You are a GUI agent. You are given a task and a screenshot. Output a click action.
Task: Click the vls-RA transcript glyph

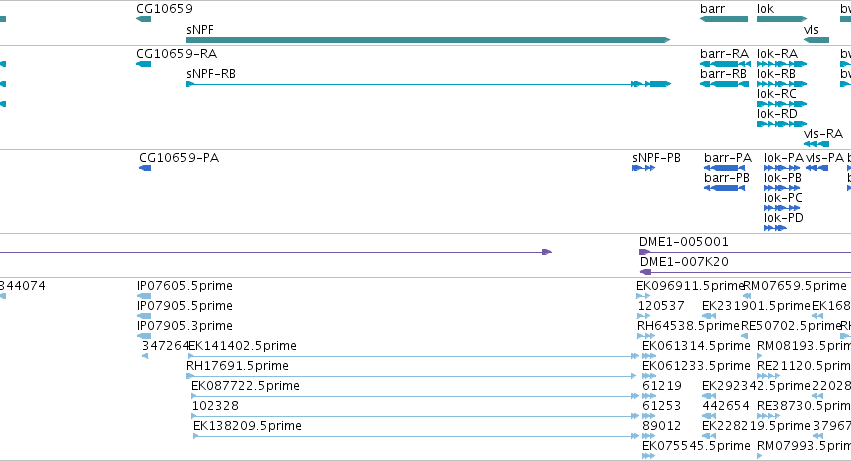tap(816, 144)
